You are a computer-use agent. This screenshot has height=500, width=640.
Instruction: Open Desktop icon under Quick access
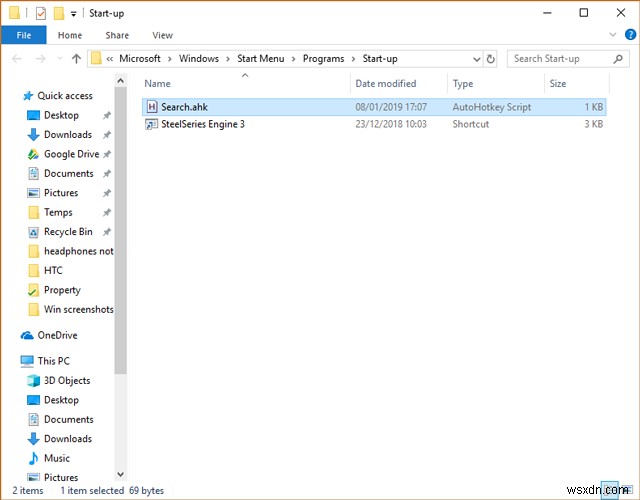pos(33,116)
